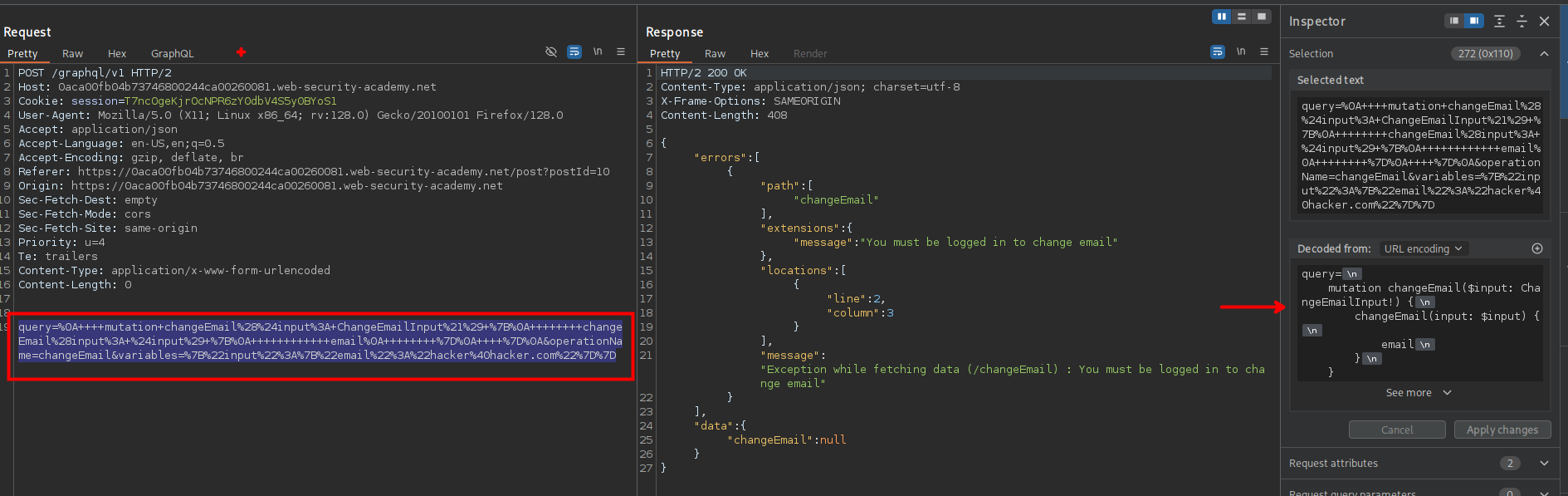Show non-printable characters in Response panel
1568x496 pixels.
(x=1241, y=52)
